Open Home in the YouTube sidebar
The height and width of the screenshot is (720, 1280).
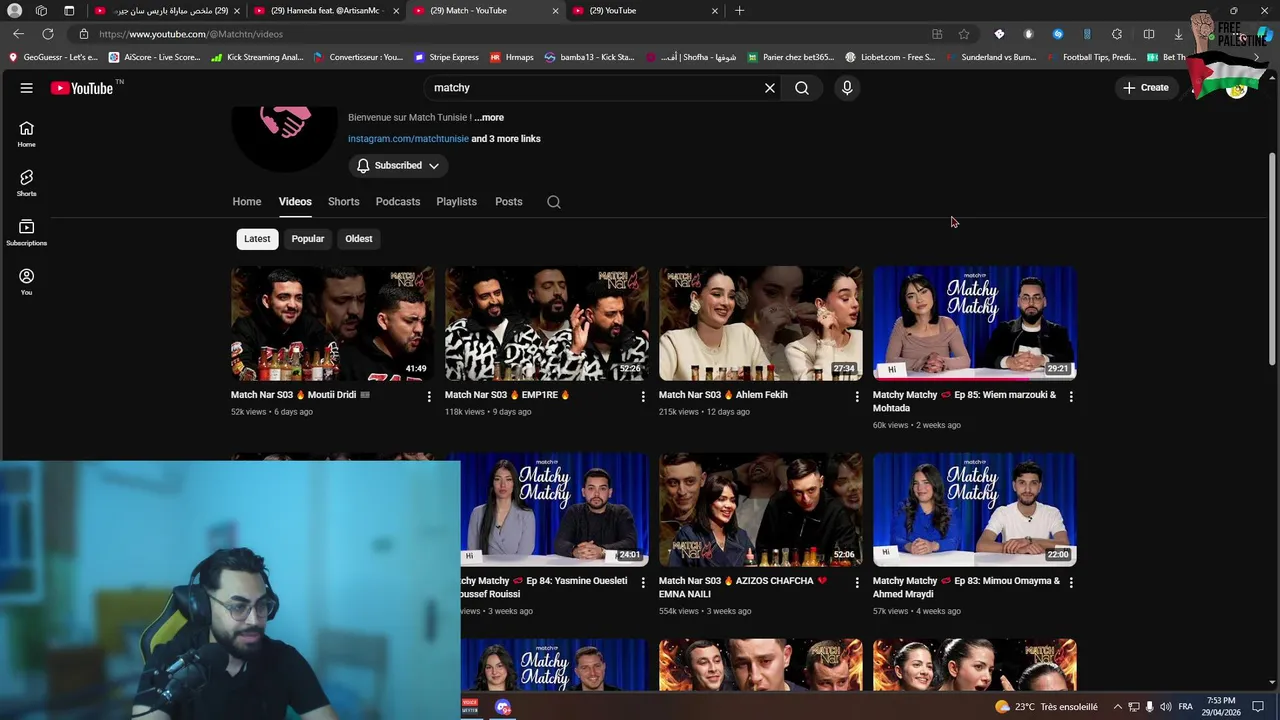[27, 134]
